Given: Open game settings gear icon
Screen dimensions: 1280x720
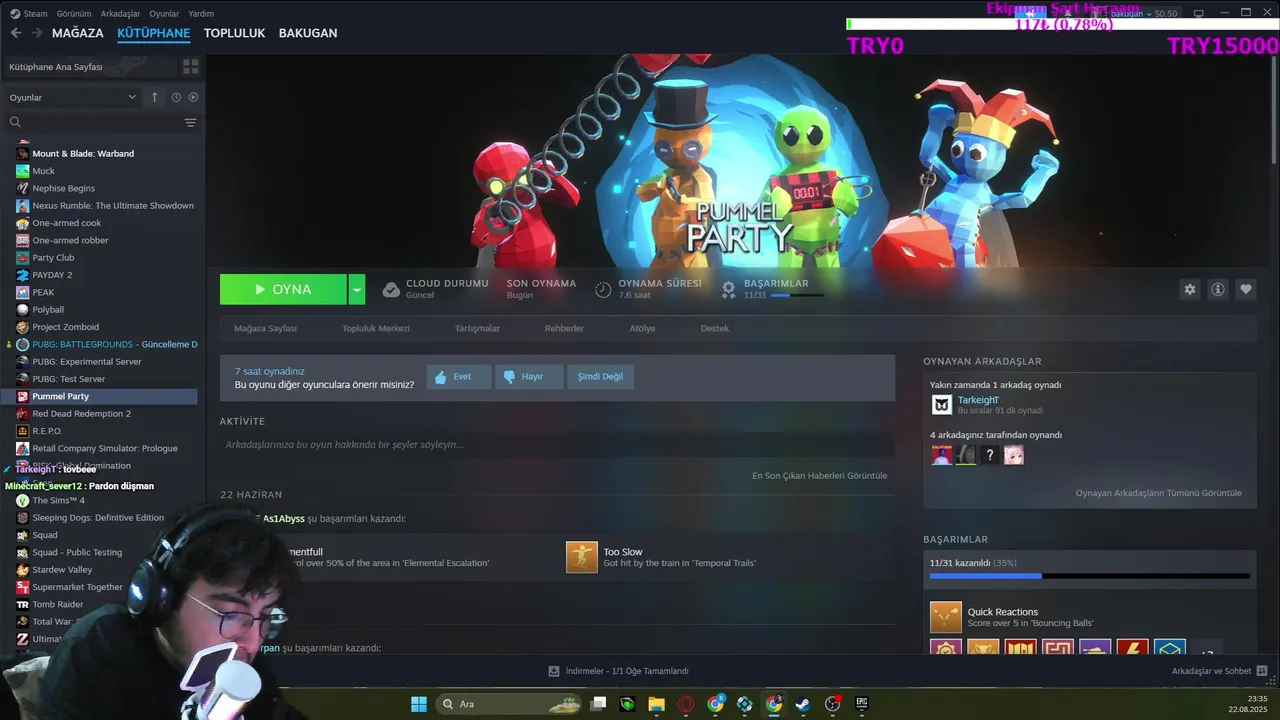Looking at the screenshot, I should point(1190,289).
